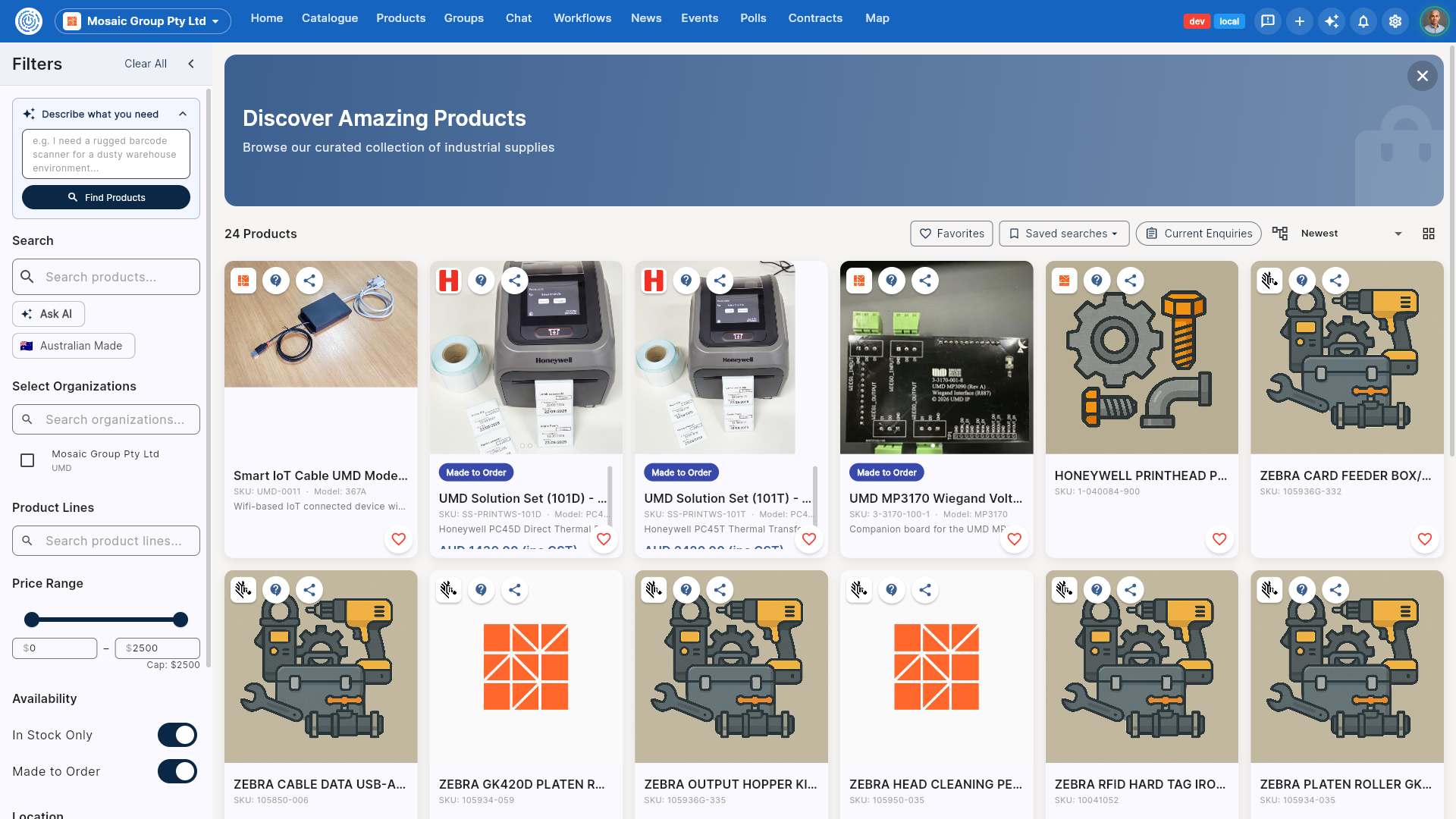This screenshot has height=819, width=1456.
Task: Share the Smart IoT Cable UMD Modem product
Action: point(309,281)
